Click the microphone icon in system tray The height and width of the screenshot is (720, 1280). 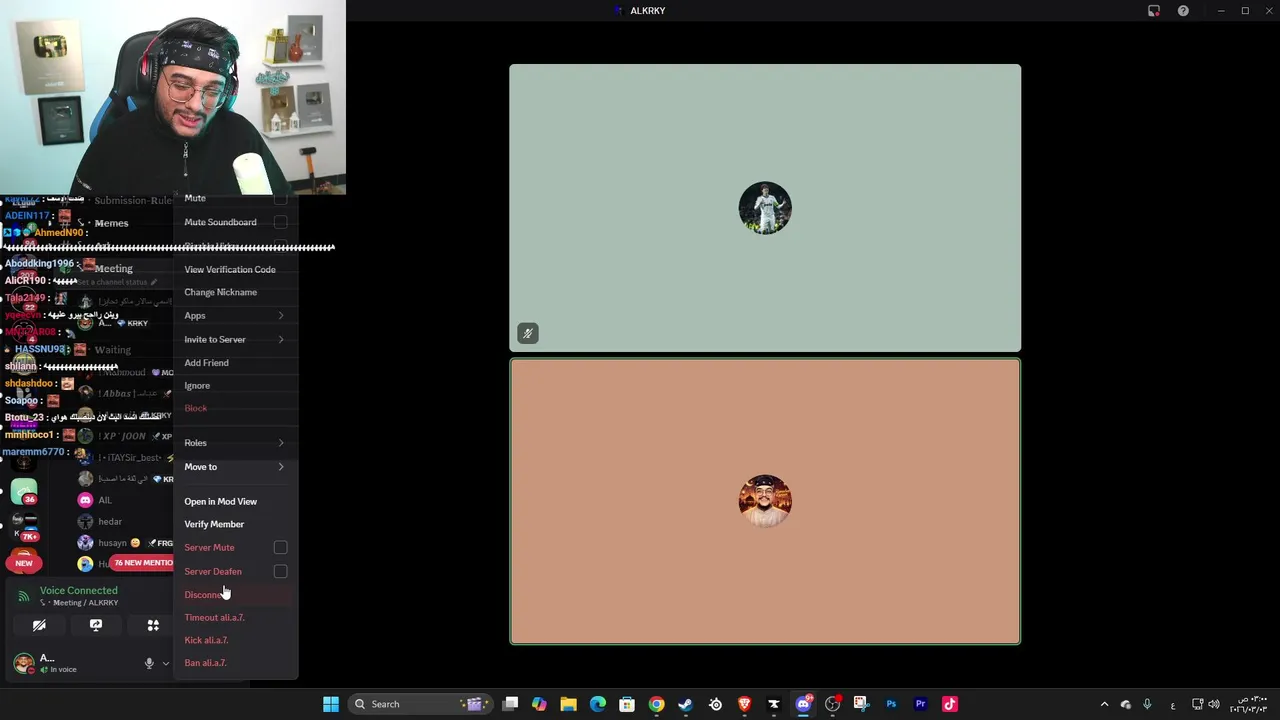(x=1147, y=704)
